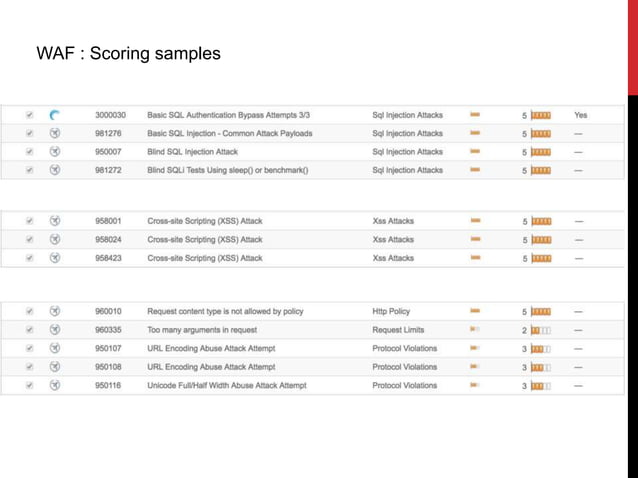Click the blue icon beside rule 3000030
Viewport: 638px width, 478px height.
(x=56, y=115)
